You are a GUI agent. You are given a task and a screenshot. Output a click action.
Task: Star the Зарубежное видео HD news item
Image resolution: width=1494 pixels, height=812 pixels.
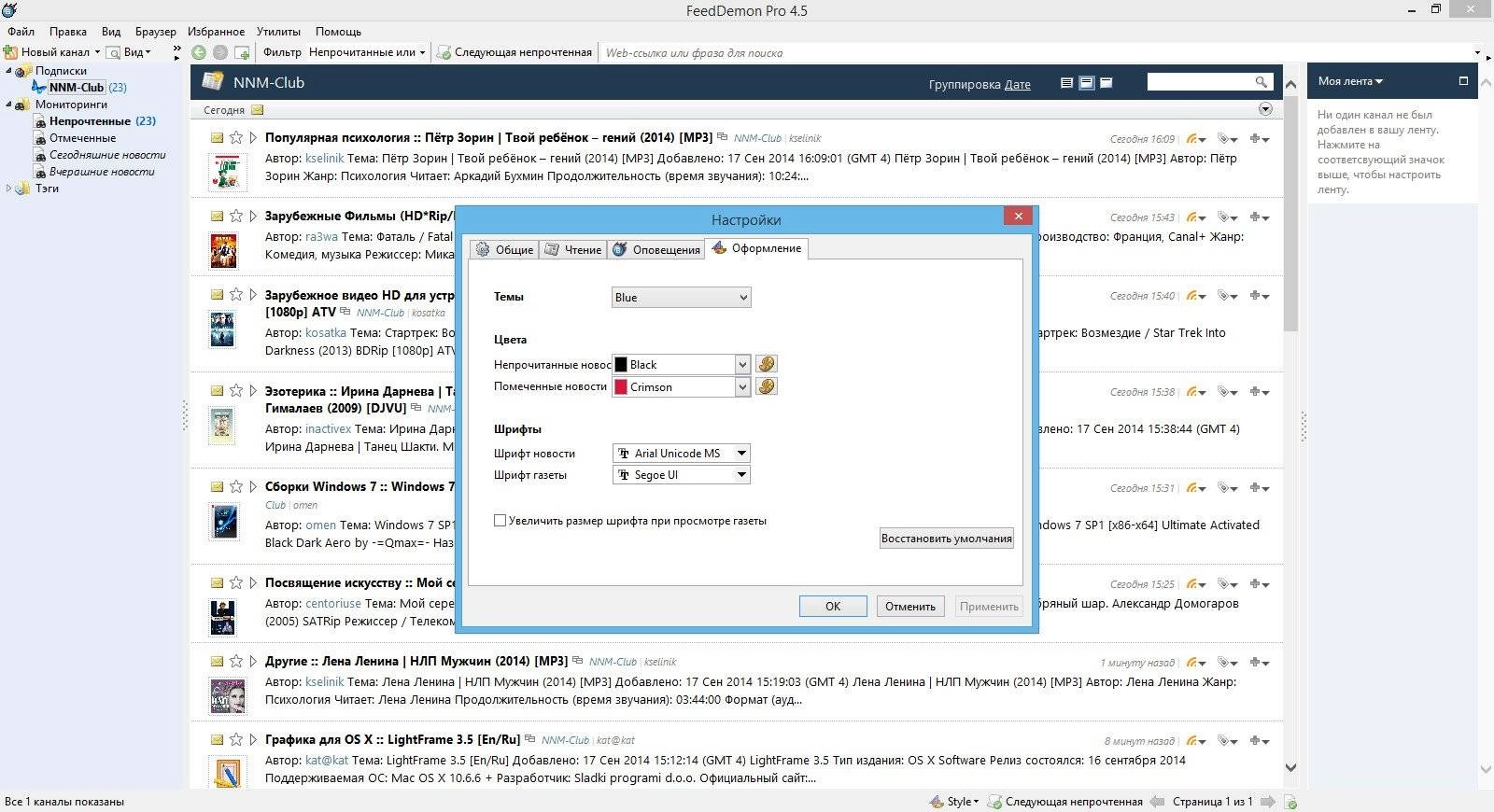click(236, 294)
